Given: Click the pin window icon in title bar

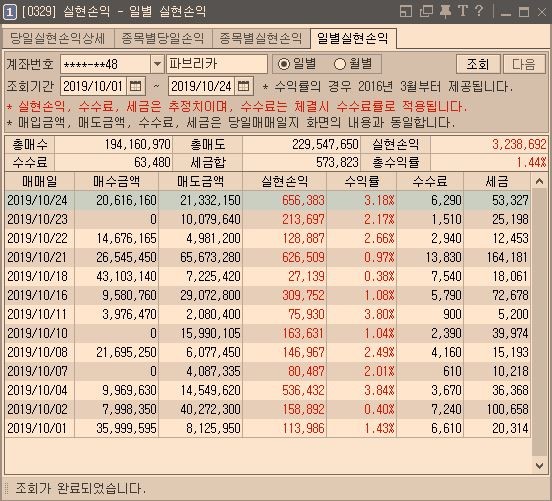Looking at the screenshot, I should [x=445, y=12].
